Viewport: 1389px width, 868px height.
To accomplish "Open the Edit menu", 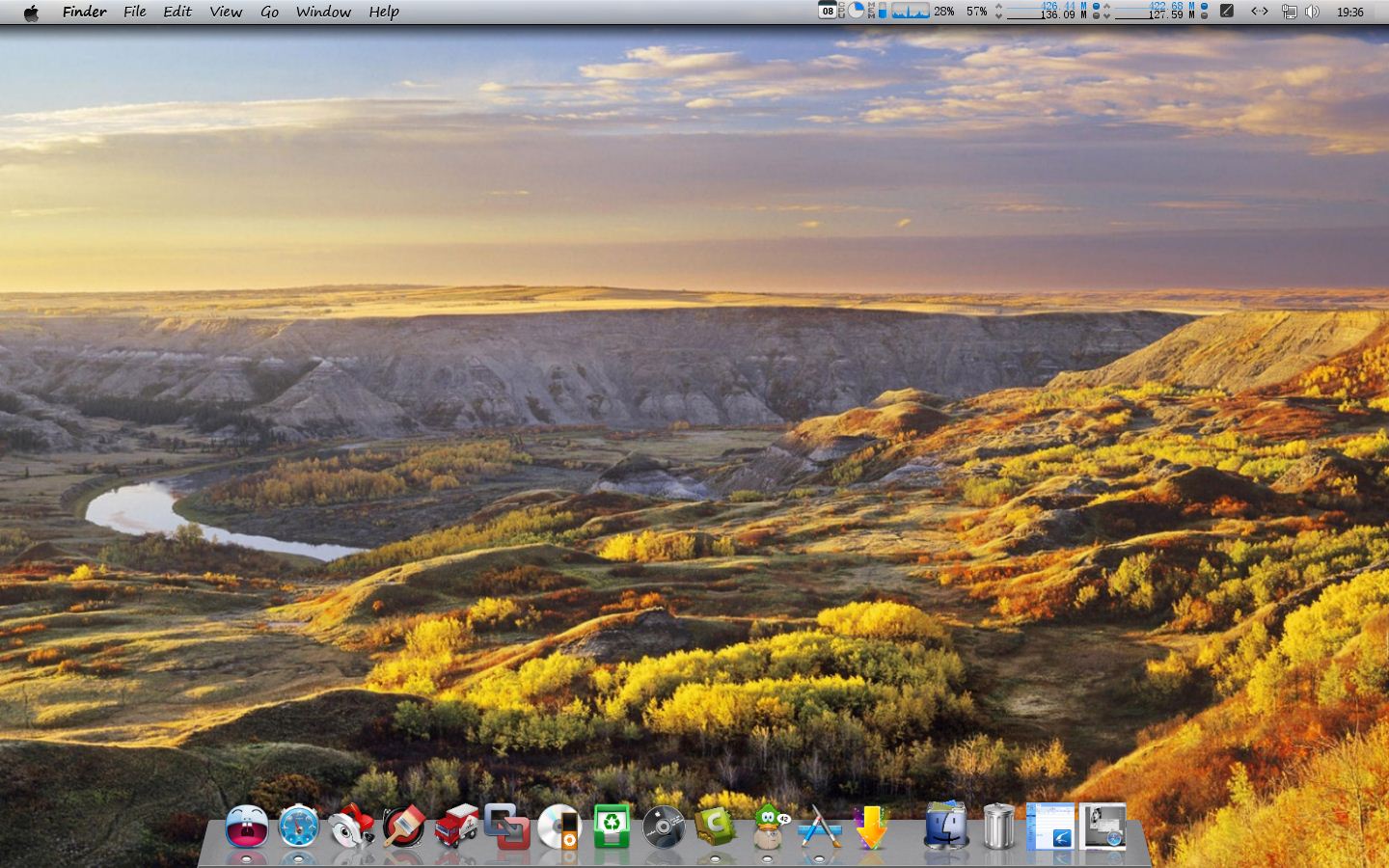I will pyautogui.click(x=177, y=12).
